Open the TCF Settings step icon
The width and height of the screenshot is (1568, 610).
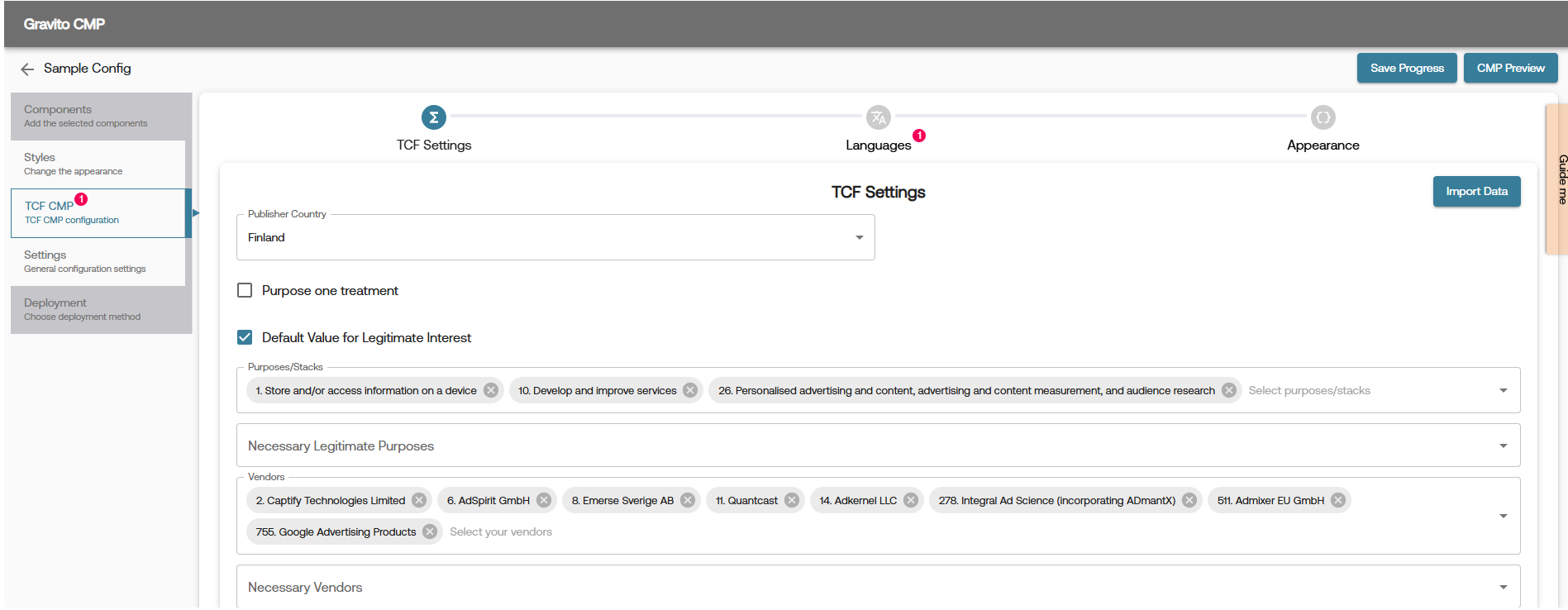tap(434, 117)
